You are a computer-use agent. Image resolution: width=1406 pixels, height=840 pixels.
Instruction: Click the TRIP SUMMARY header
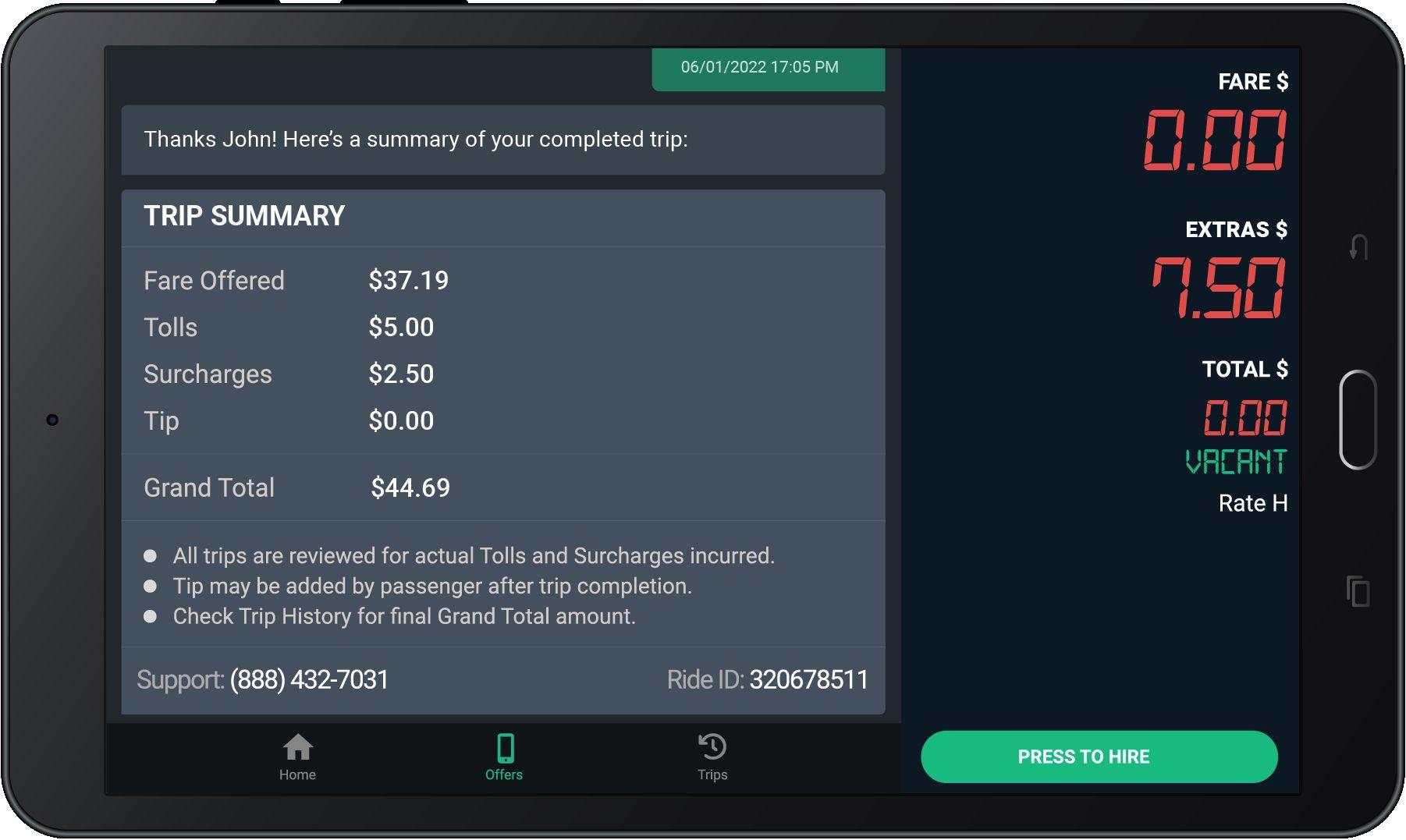tap(244, 216)
